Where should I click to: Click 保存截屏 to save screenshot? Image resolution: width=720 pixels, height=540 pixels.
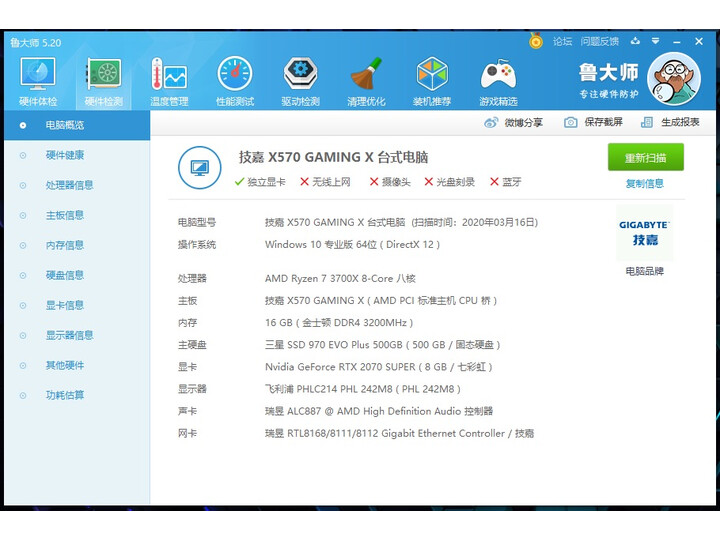point(593,122)
